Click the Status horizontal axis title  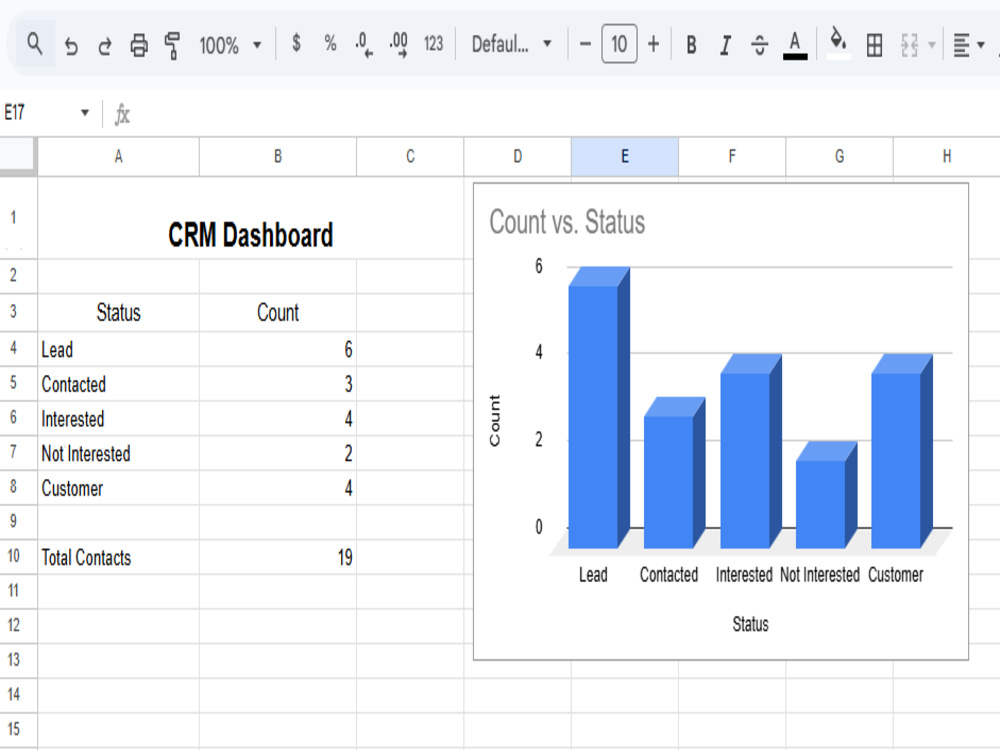(x=750, y=624)
